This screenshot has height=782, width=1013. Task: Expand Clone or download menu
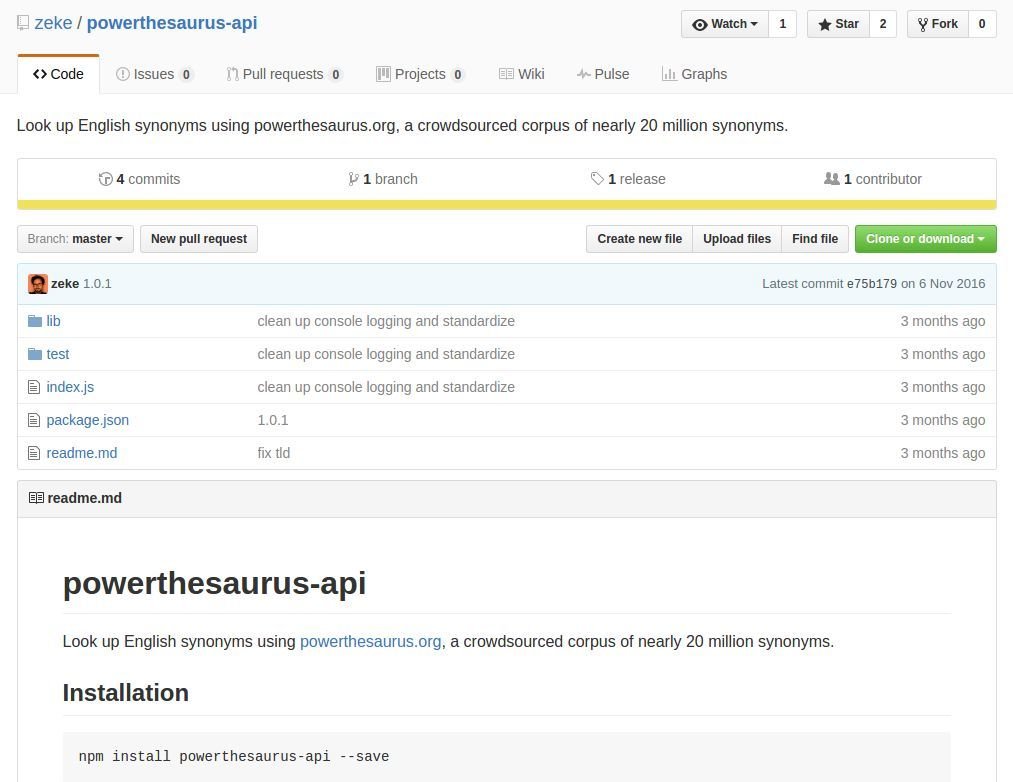click(926, 239)
